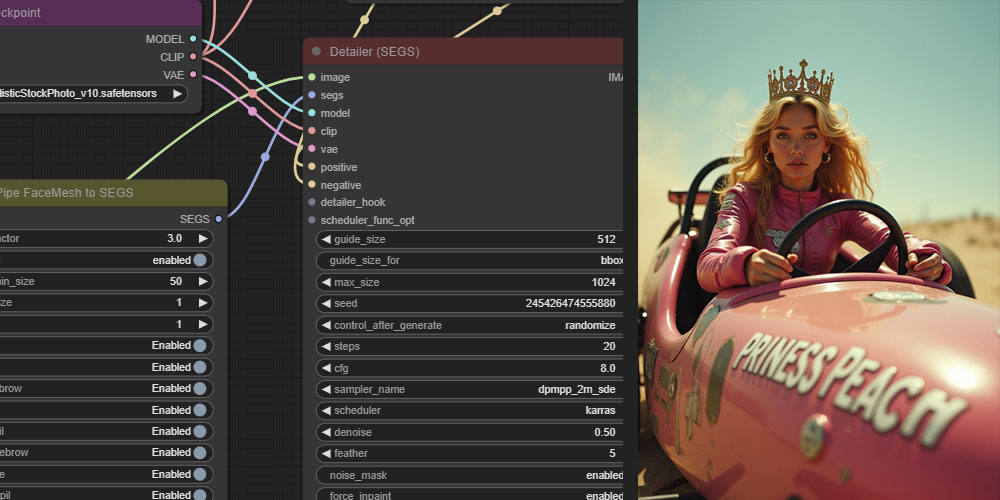The width and height of the screenshot is (1000, 500).
Task: Click previous arrow on scheduler selector
Action: [x=326, y=410]
